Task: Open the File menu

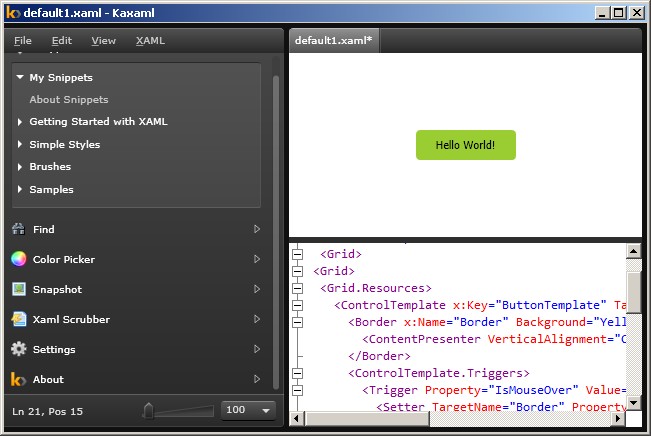Action: (x=23, y=41)
